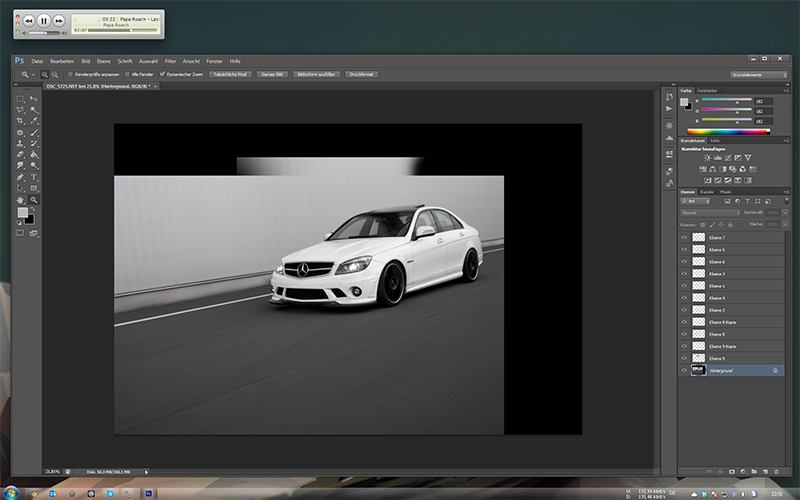The image size is (800, 500).
Task: Select the History Brush tool
Action: tap(34, 143)
